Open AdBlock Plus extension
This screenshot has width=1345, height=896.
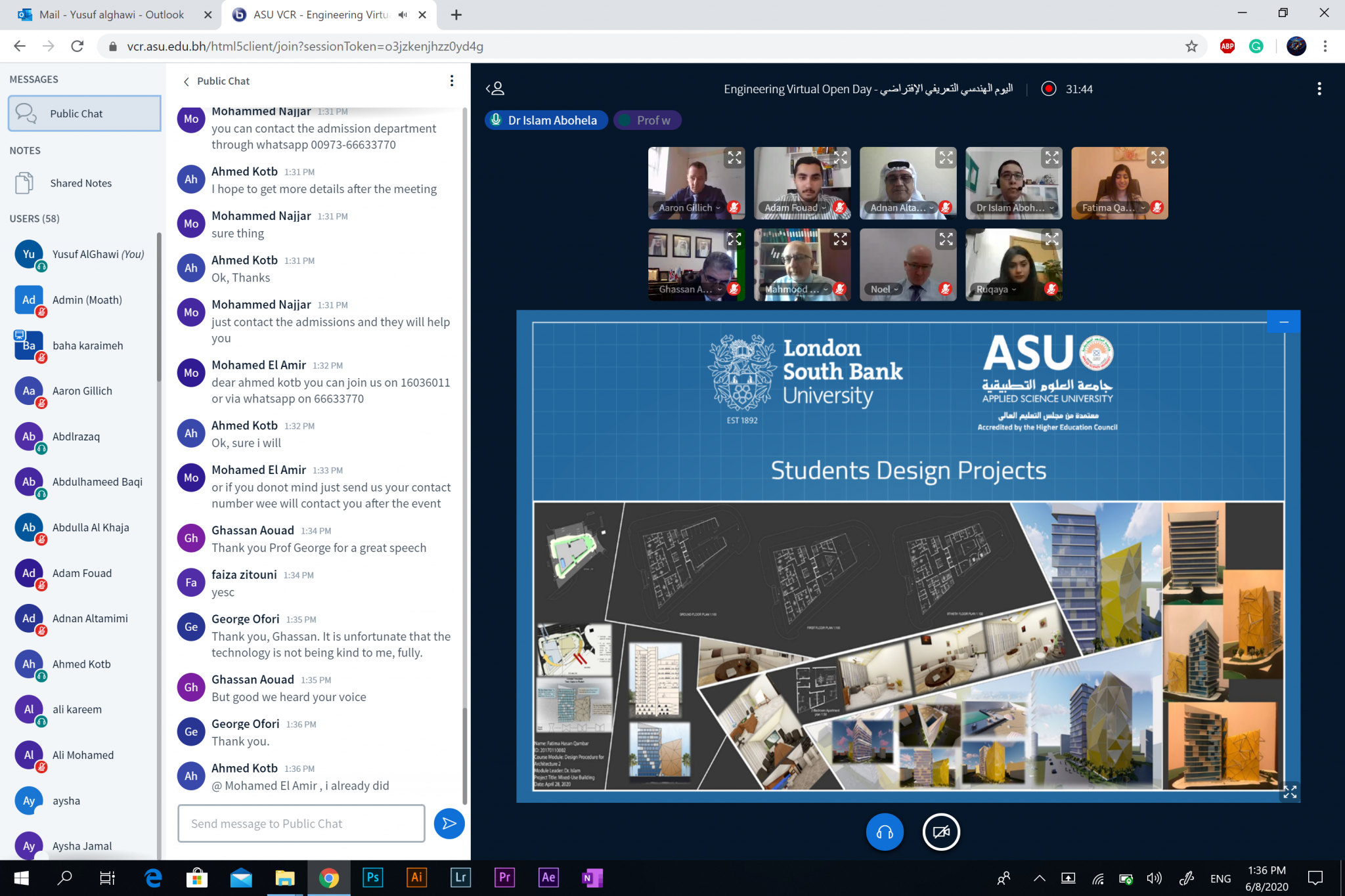tap(1227, 46)
